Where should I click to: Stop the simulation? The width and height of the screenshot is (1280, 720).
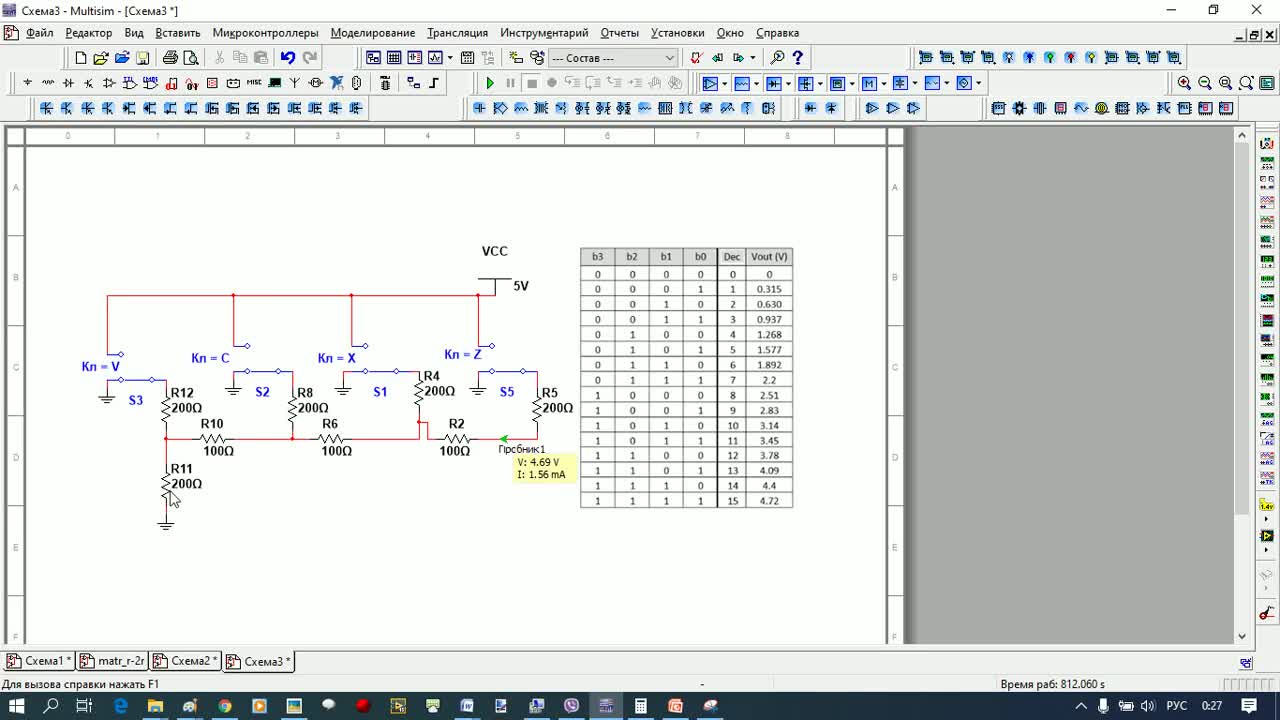click(x=532, y=83)
